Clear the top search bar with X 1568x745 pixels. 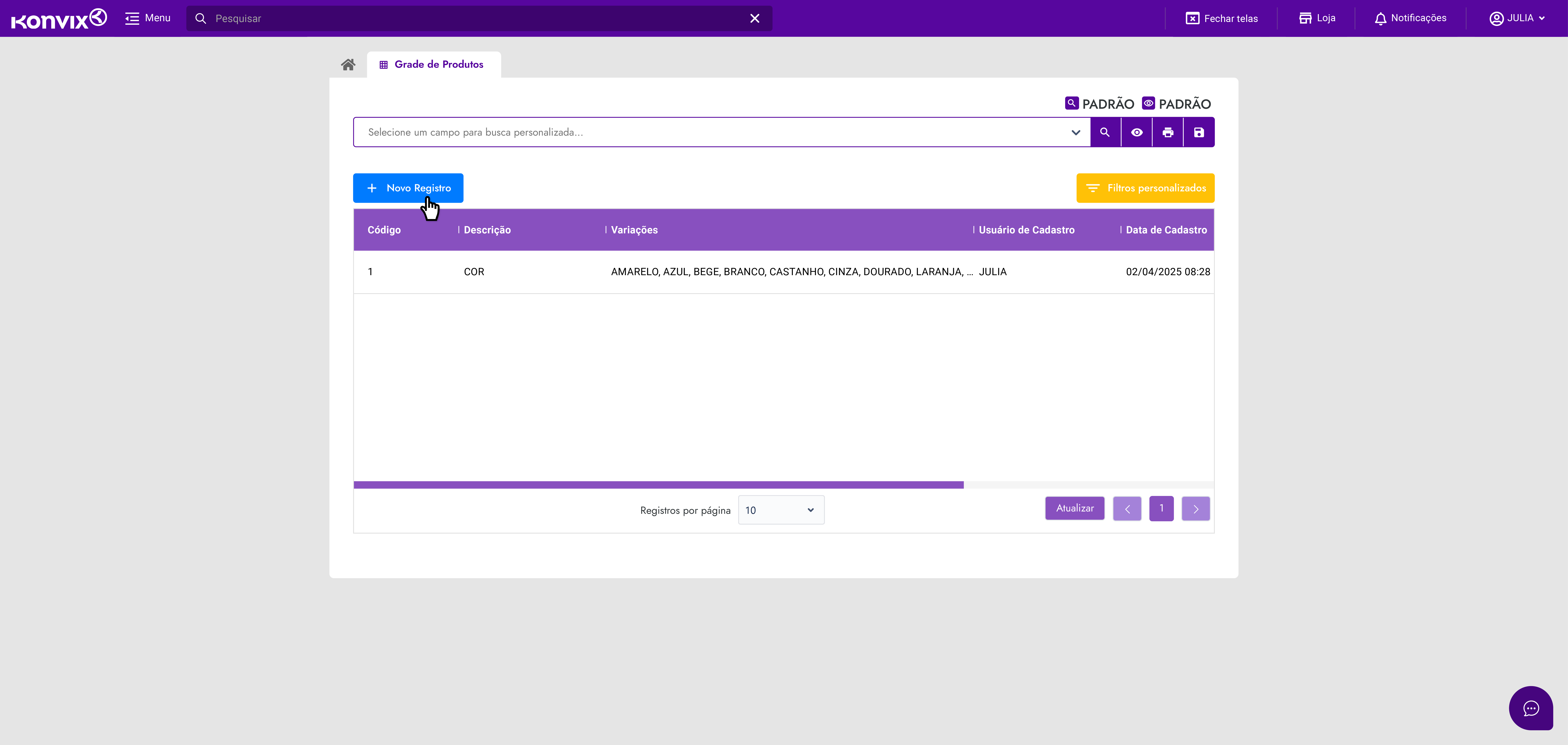tap(755, 18)
